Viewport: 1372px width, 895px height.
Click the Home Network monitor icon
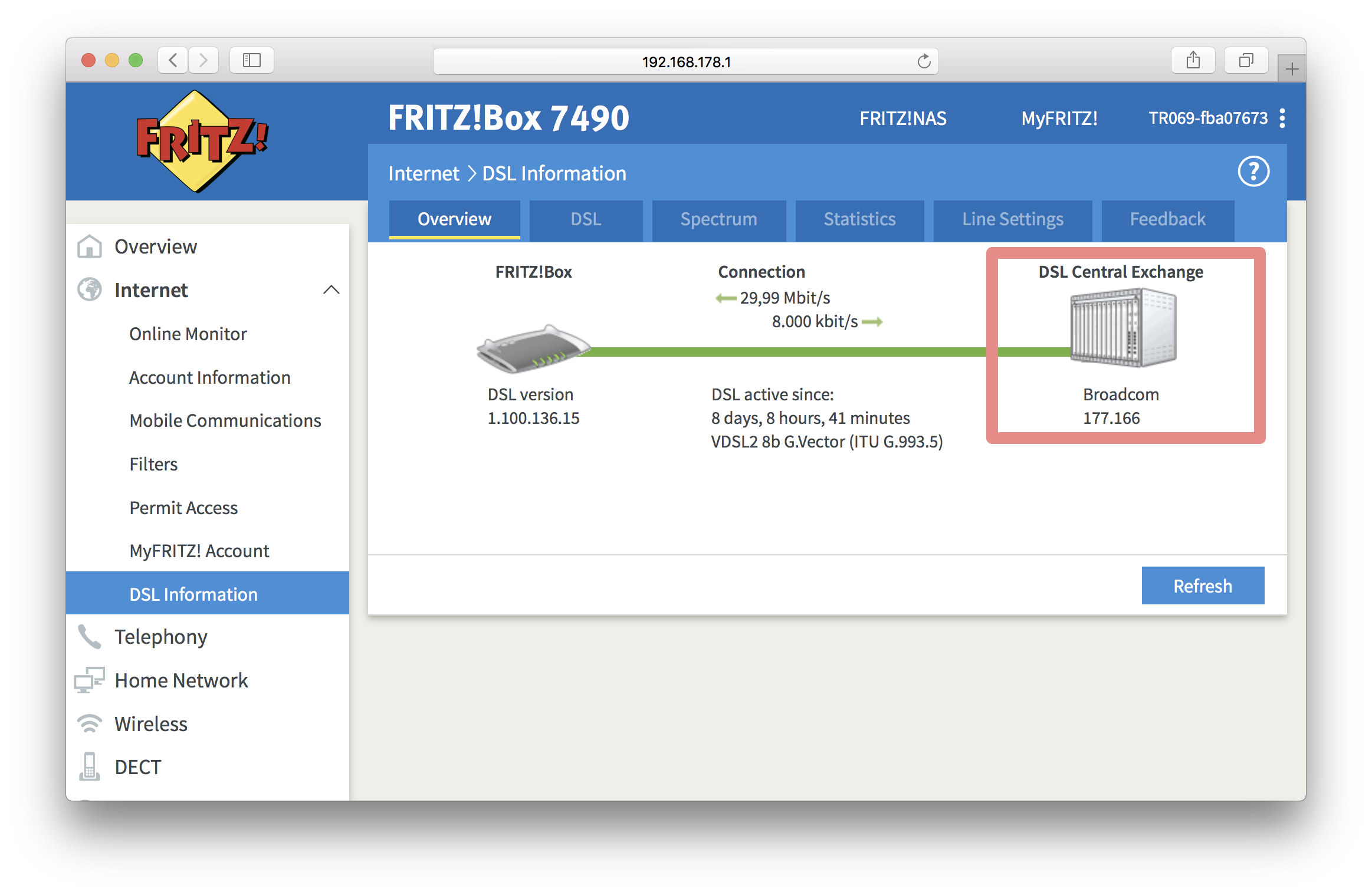[x=90, y=680]
